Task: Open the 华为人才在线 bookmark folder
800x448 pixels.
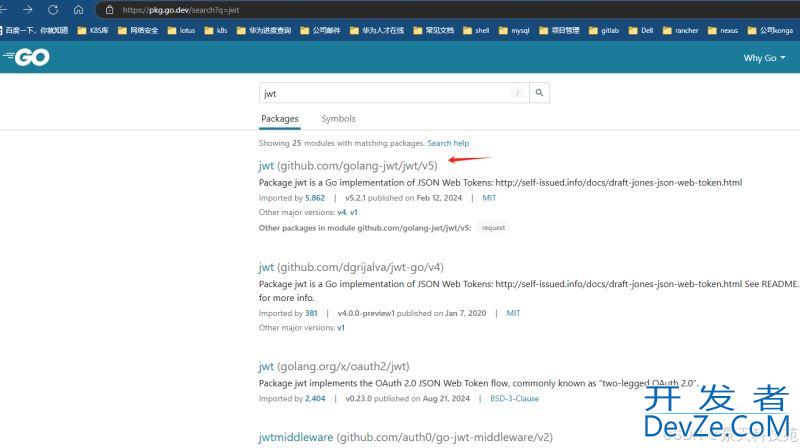Action: [x=377, y=31]
